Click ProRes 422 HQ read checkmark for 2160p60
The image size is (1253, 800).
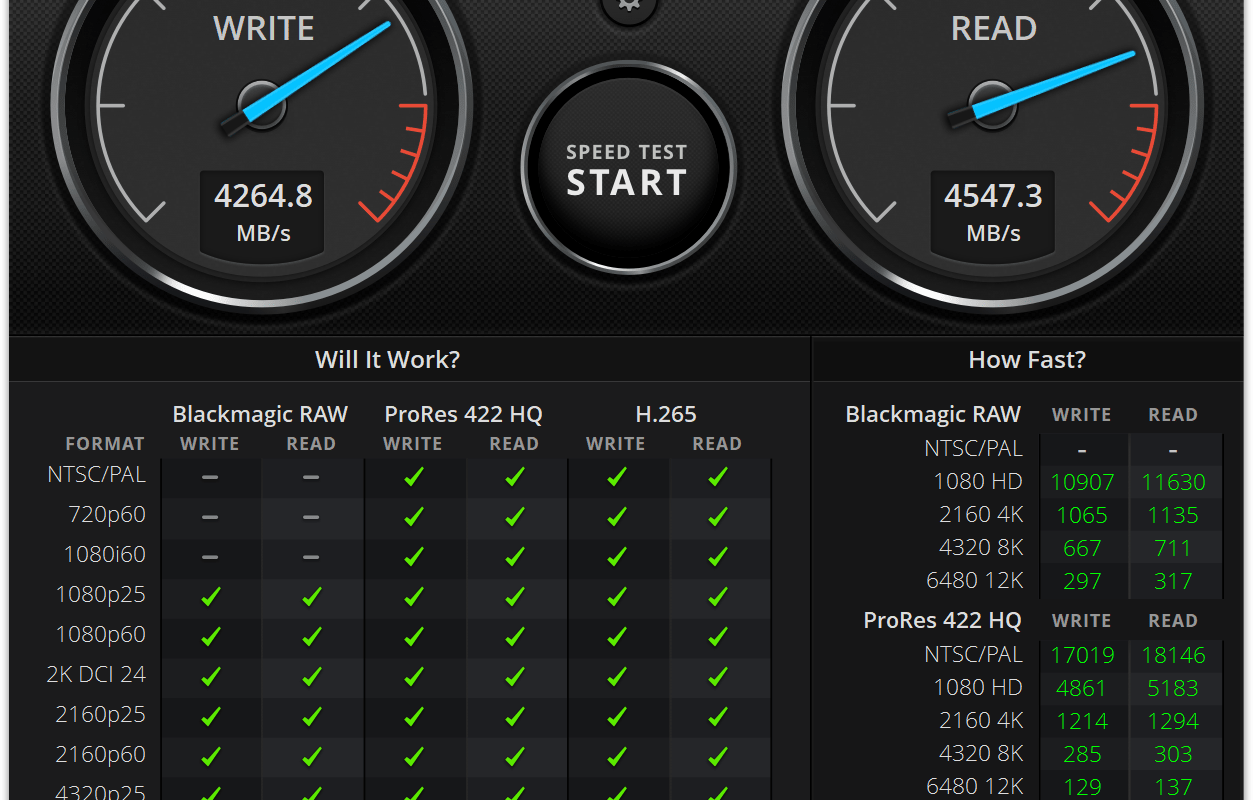(x=514, y=757)
